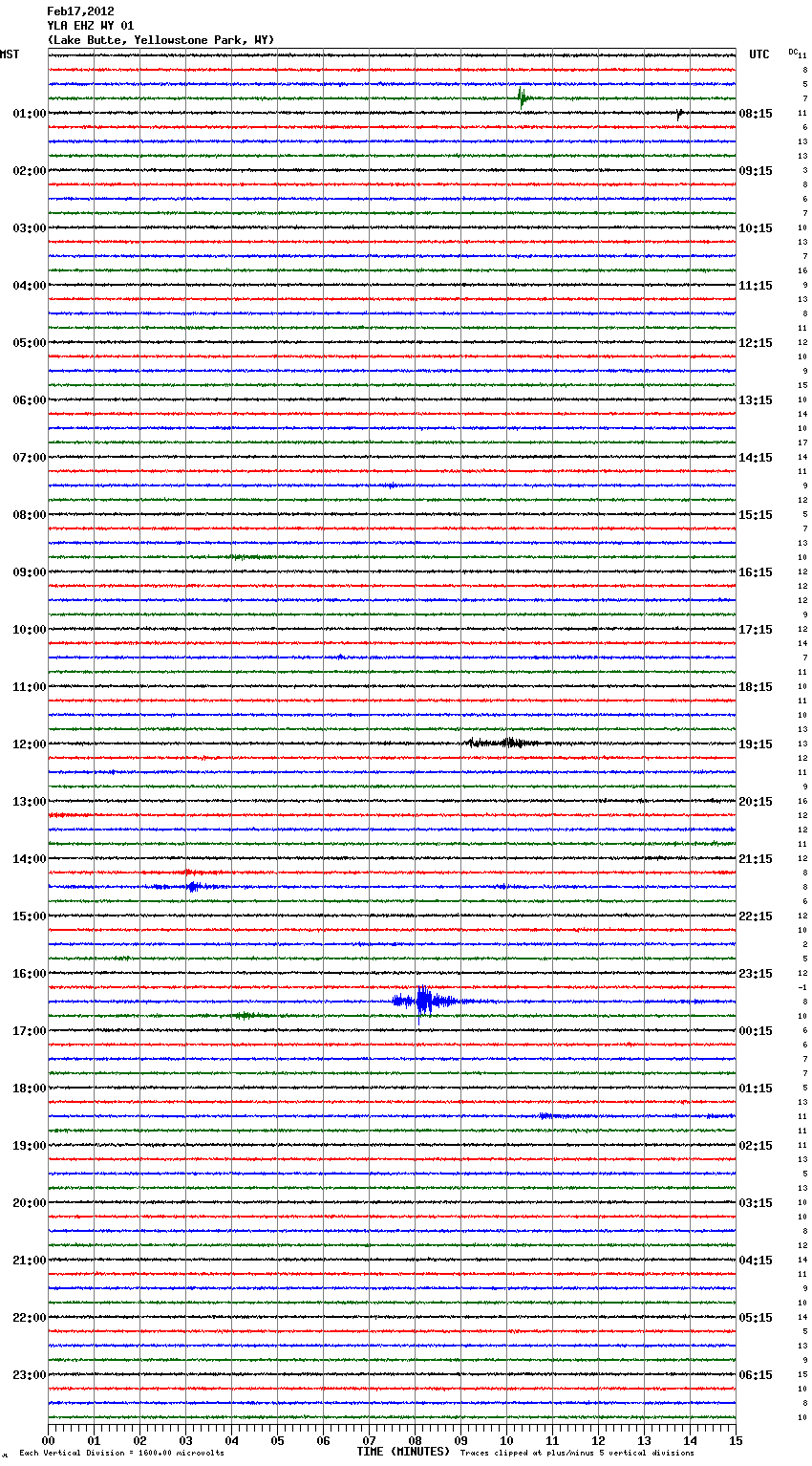Select minute 10 tick label on bottom axis
This screenshot has width=812, height=1466.
point(506,1440)
